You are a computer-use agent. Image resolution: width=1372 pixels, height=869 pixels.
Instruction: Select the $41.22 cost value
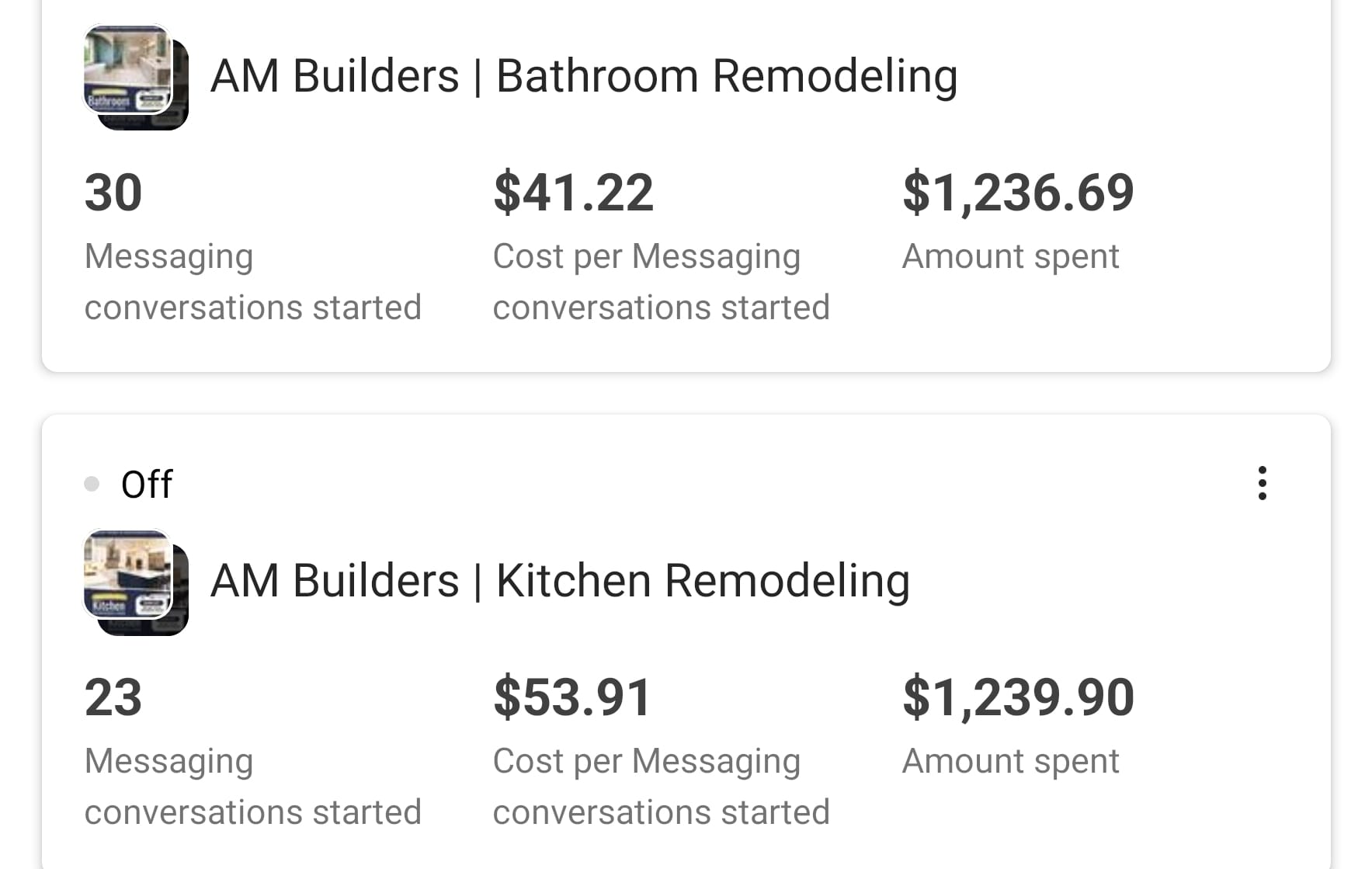(573, 193)
